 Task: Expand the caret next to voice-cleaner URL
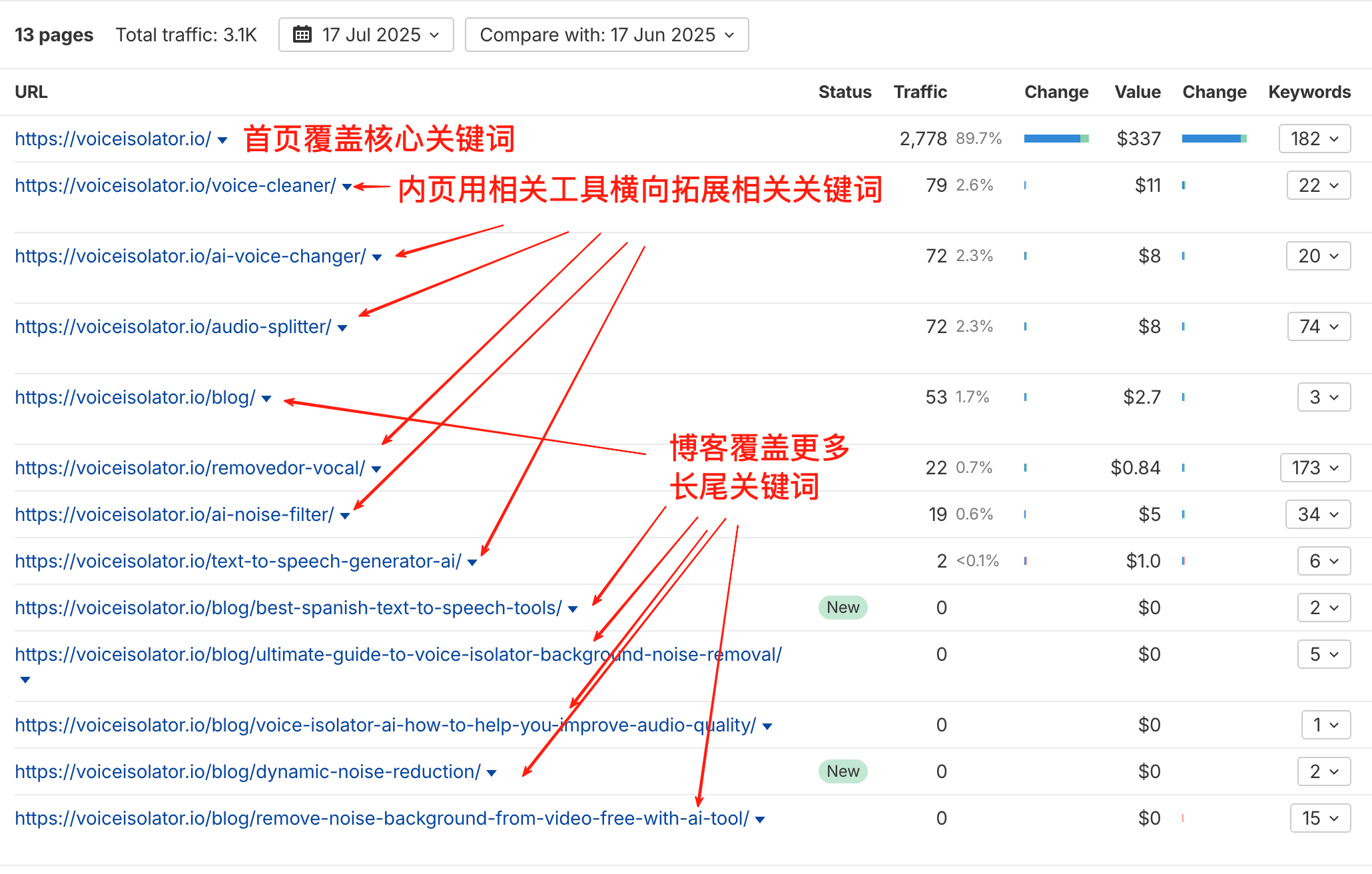(x=346, y=187)
